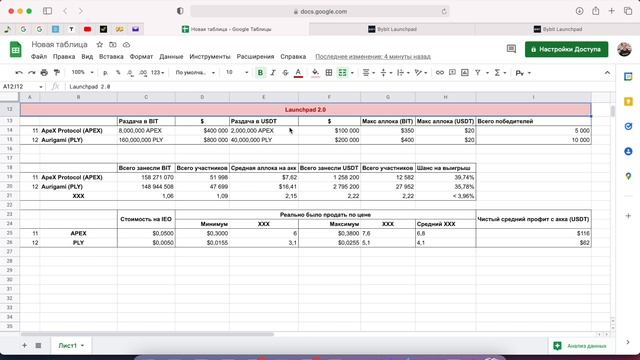Redo the last undone action
Viewport: 640px width, 360px height.
(31, 73)
